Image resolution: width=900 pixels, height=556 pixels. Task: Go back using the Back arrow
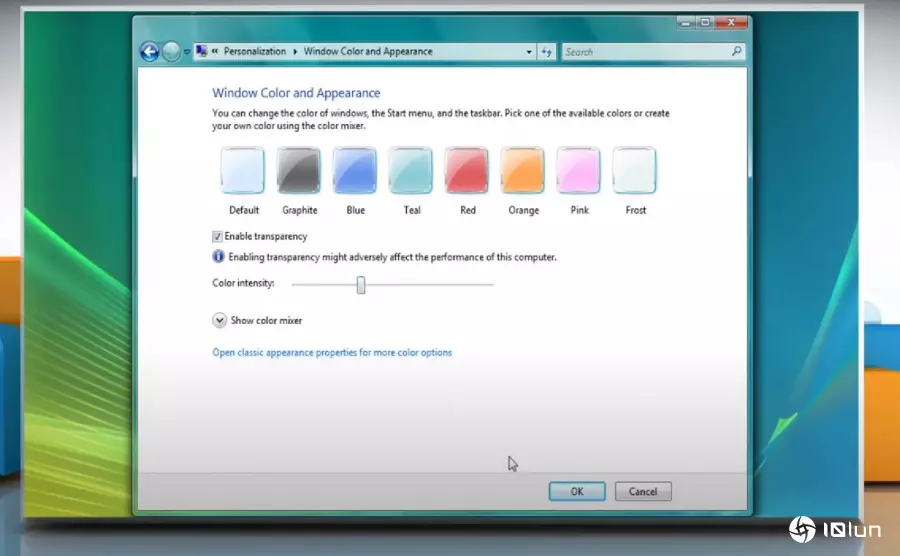[x=150, y=52]
